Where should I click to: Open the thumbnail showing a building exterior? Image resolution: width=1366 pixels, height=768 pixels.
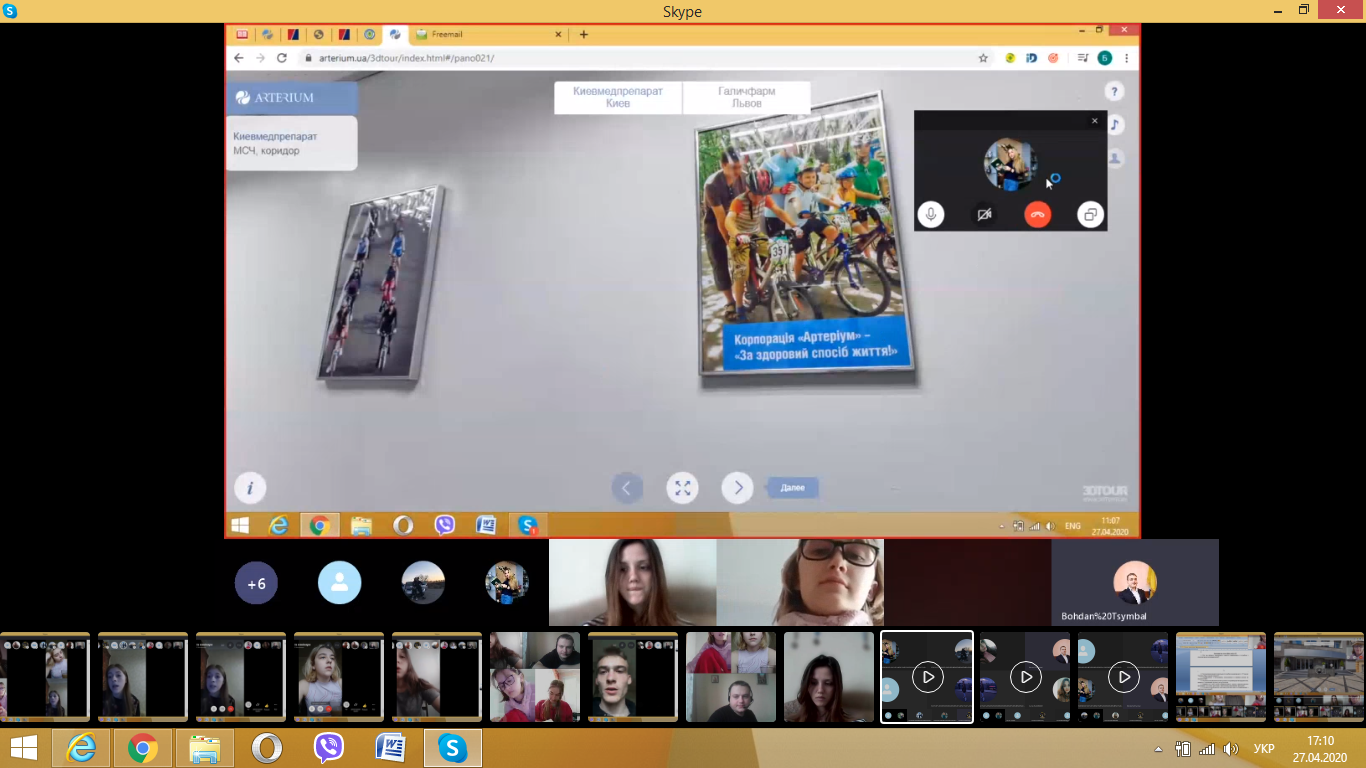point(1319,677)
